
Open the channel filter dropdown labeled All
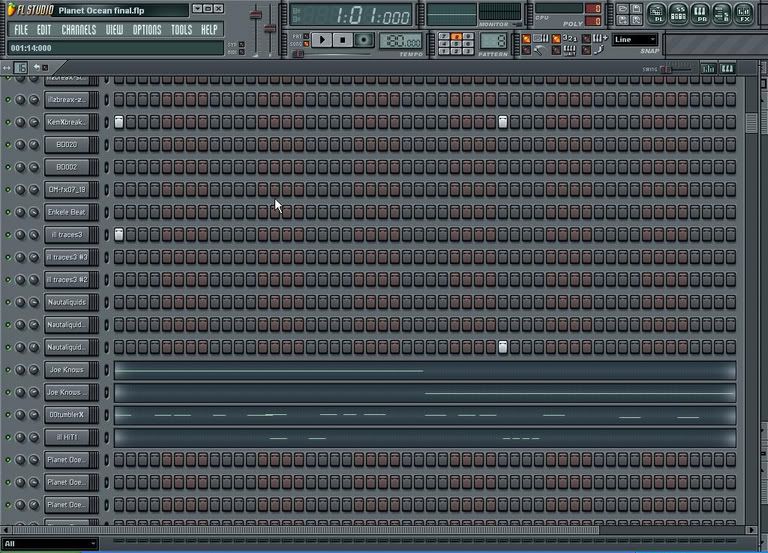click(x=49, y=543)
